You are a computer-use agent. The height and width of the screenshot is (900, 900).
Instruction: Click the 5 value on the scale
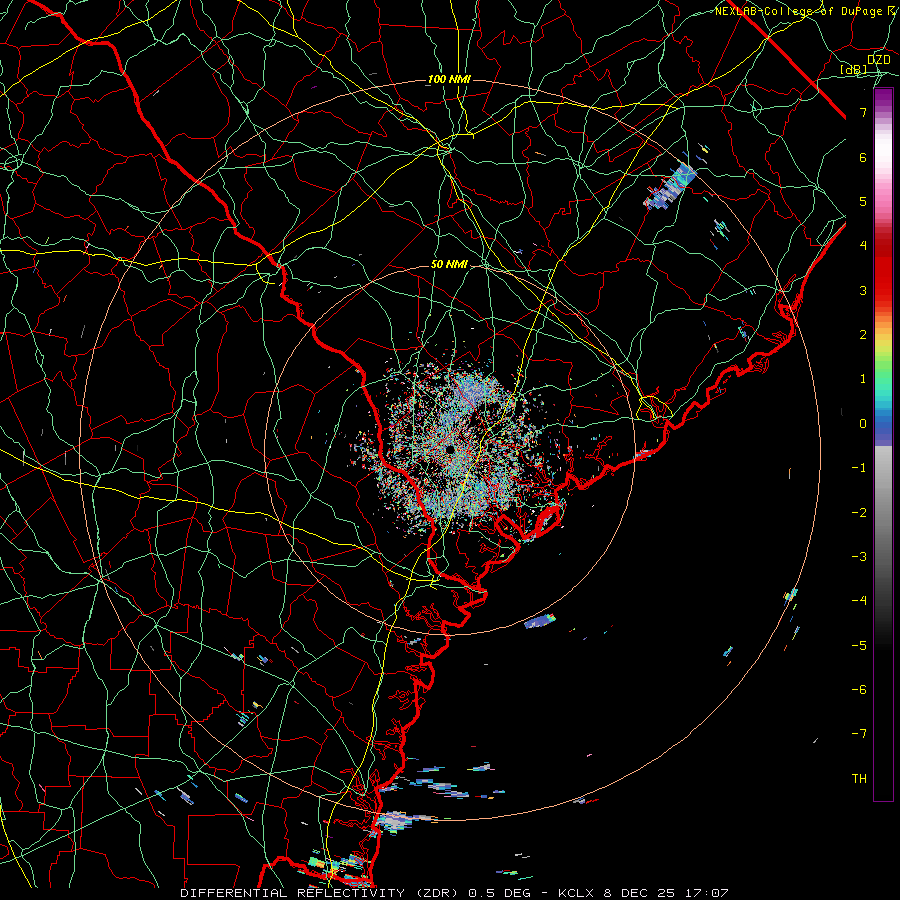pyautogui.click(x=863, y=201)
